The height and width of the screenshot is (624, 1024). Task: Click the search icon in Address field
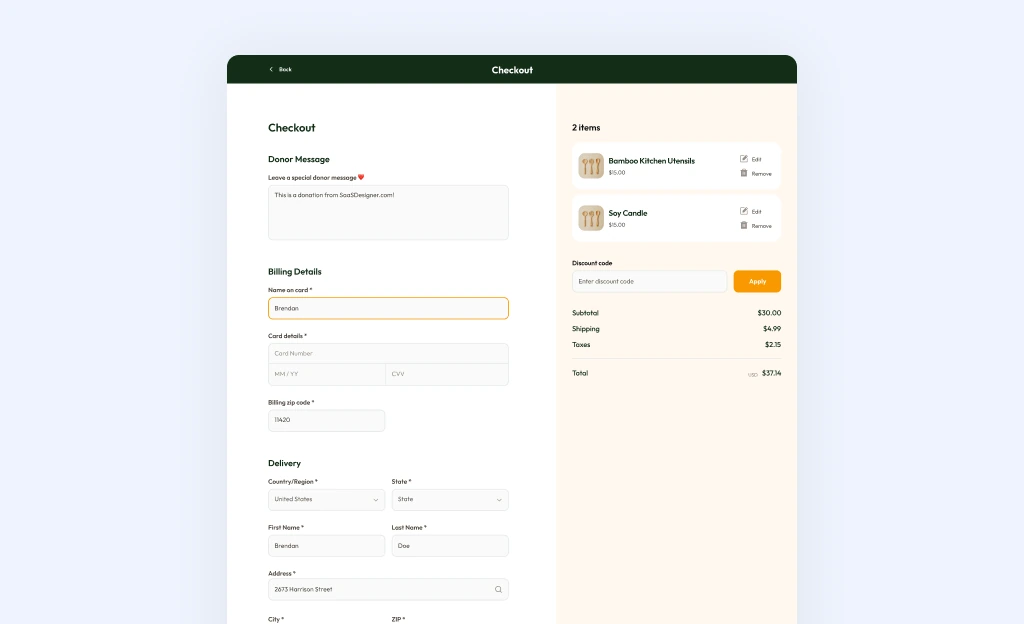[x=498, y=589]
